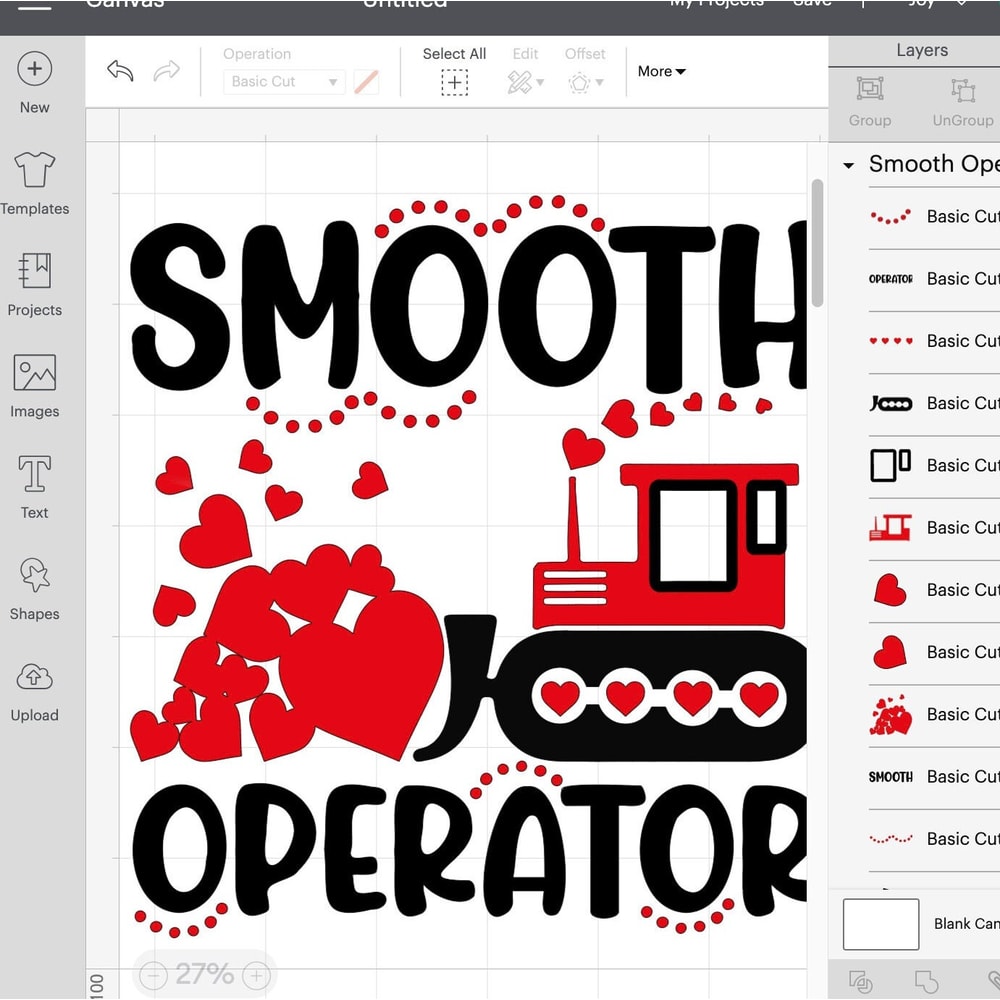The image size is (1000, 1000).
Task: Open the operation color swatch
Action: 368,82
